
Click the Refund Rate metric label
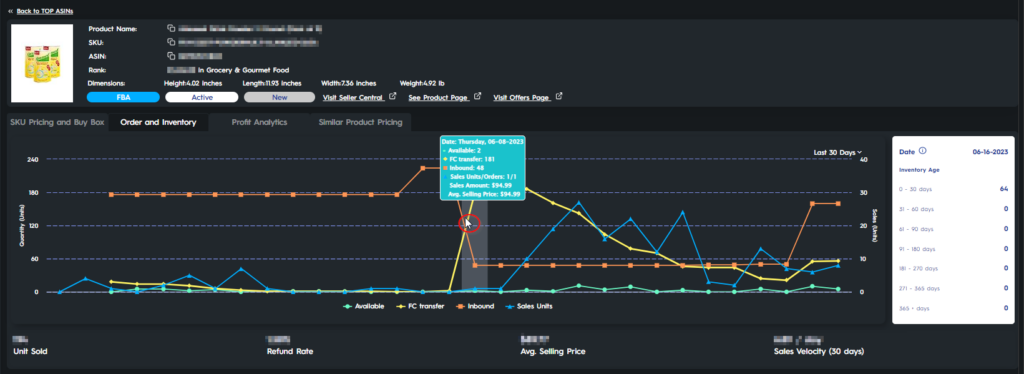(290, 351)
